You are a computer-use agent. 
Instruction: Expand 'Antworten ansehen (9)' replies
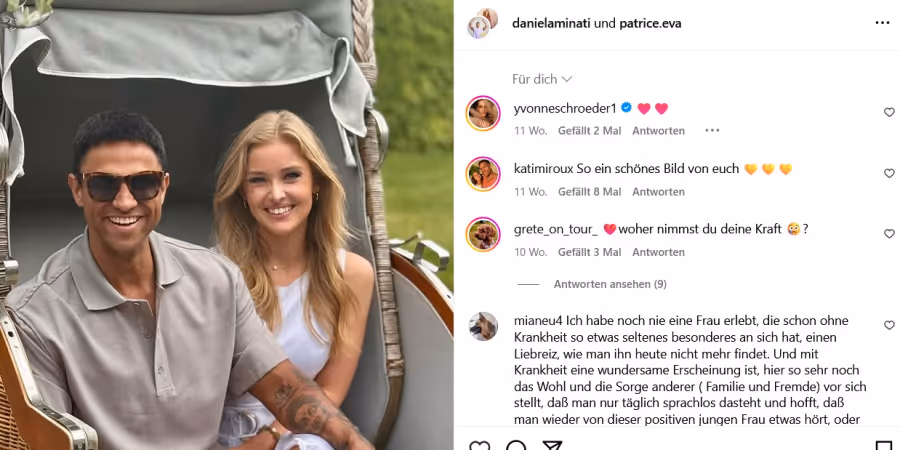pos(610,284)
